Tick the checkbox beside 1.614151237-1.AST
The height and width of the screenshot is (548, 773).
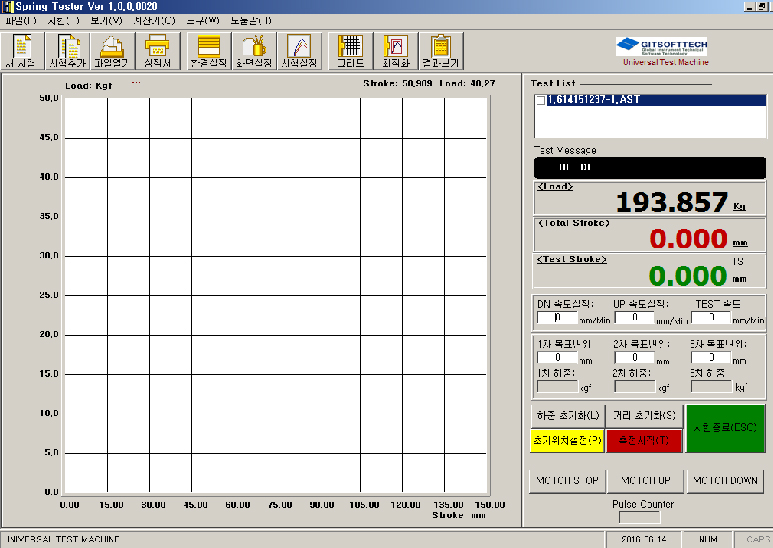click(x=541, y=100)
